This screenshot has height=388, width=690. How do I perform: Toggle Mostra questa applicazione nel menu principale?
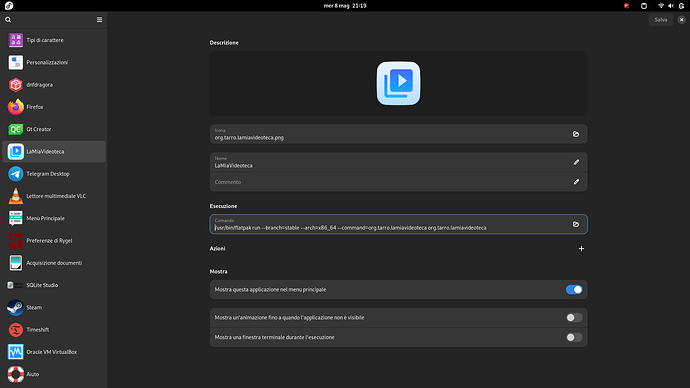point(574,289)
